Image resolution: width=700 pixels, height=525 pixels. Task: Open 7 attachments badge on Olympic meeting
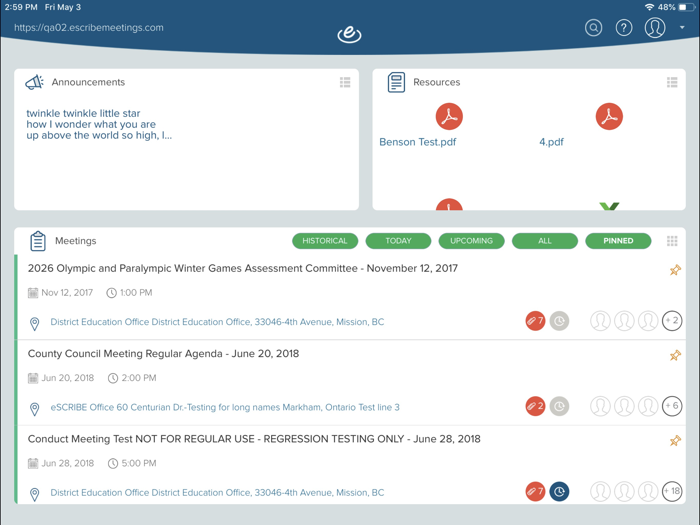point(535,321)
